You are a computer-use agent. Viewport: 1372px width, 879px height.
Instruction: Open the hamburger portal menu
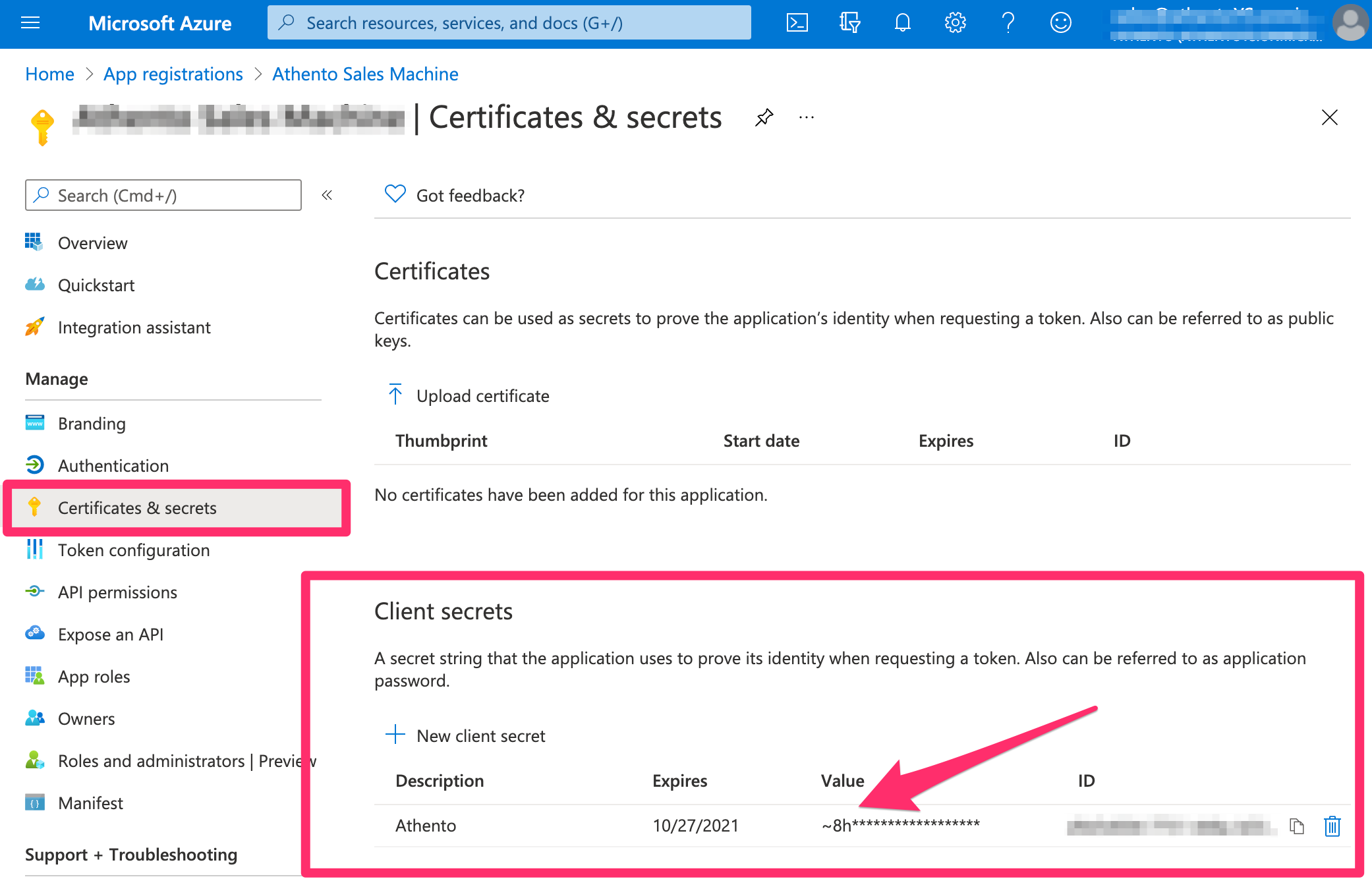(x=30, y=23)
